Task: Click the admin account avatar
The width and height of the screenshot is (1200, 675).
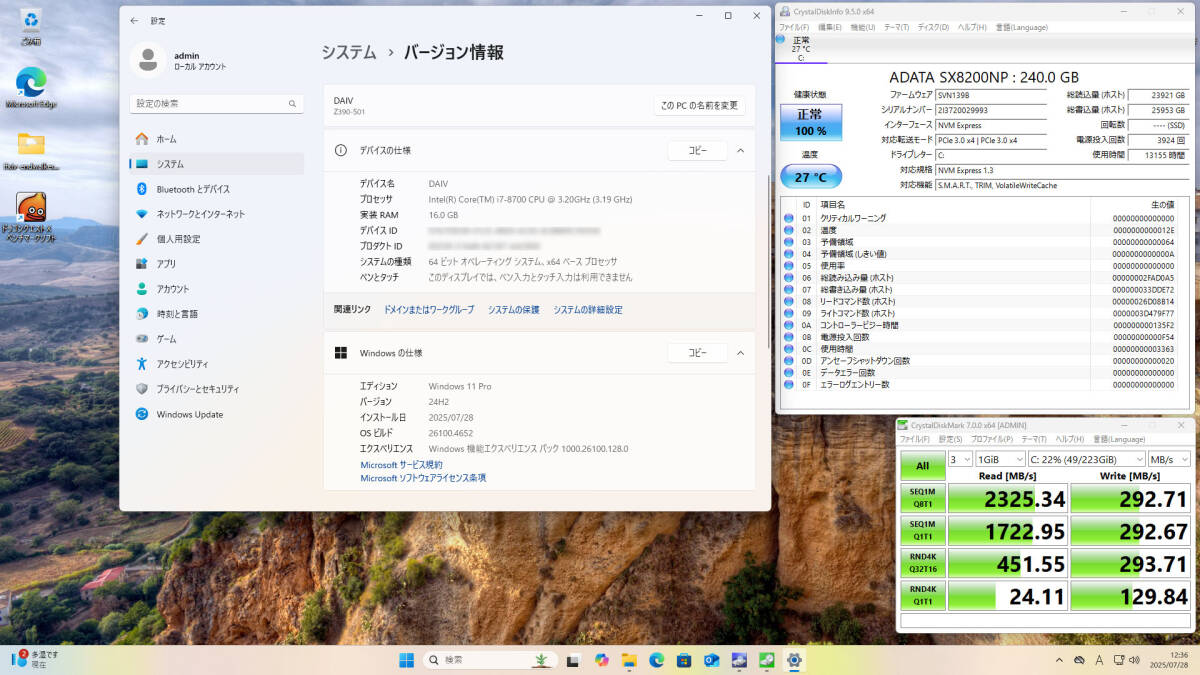Action: [x=147, y=60]
